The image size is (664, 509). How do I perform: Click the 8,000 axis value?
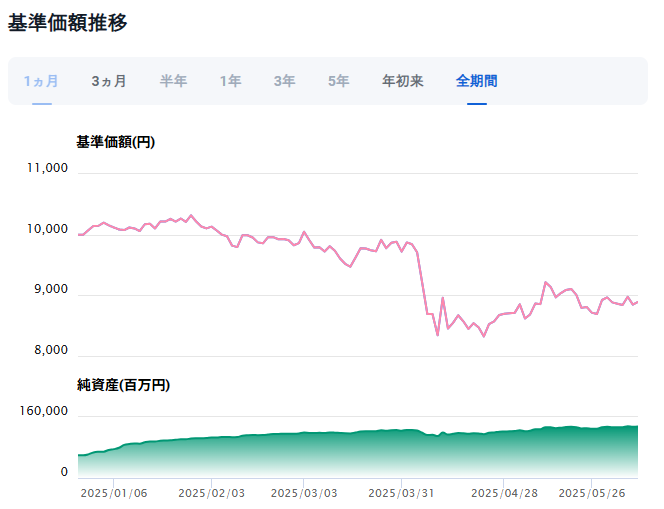coord(51,350)
